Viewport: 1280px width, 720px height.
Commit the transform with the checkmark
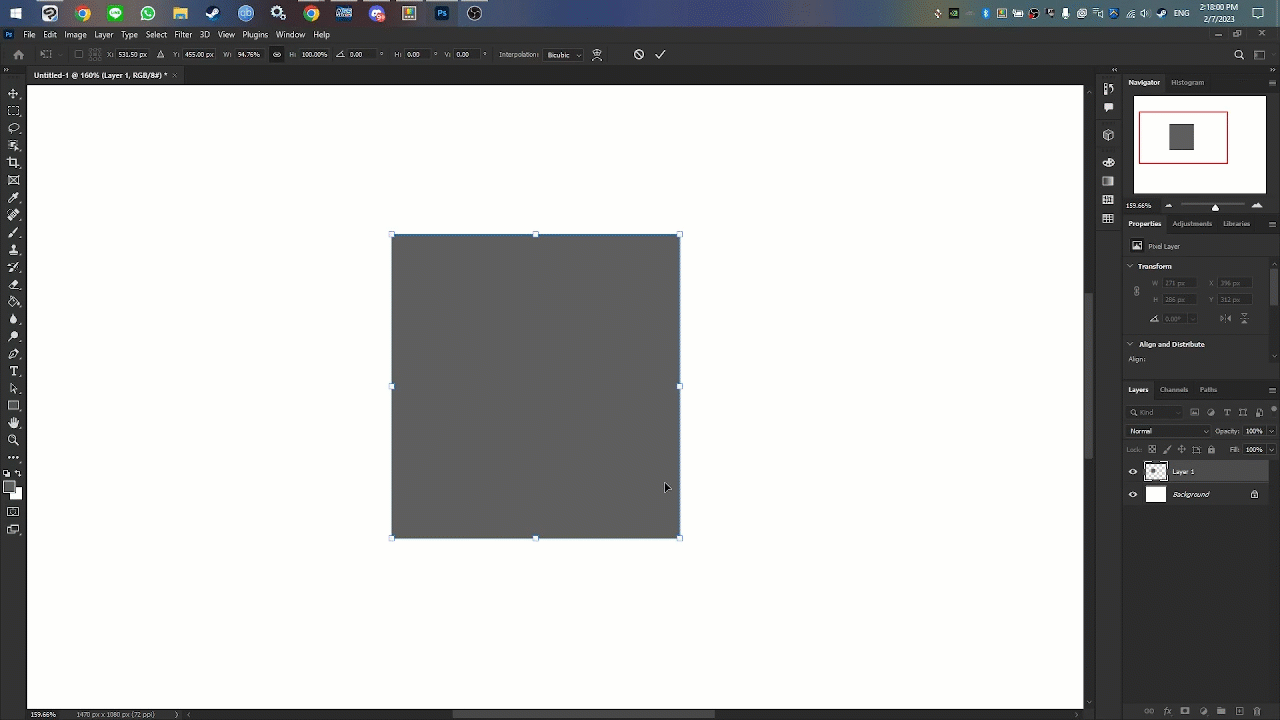659,54
